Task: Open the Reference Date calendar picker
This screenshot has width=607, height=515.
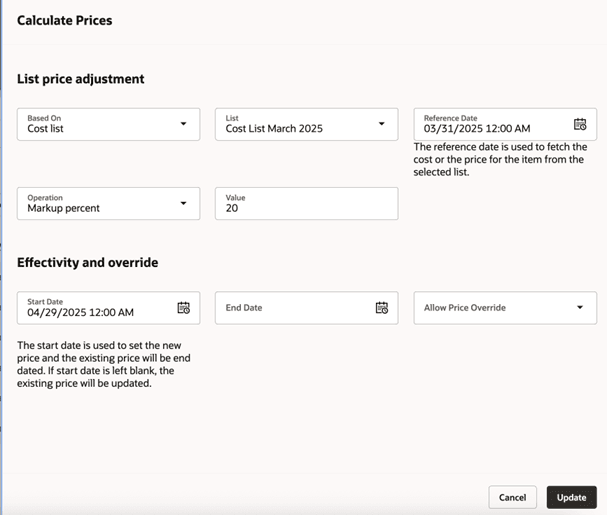Action: pyautogui.click(x=580, y=124)
